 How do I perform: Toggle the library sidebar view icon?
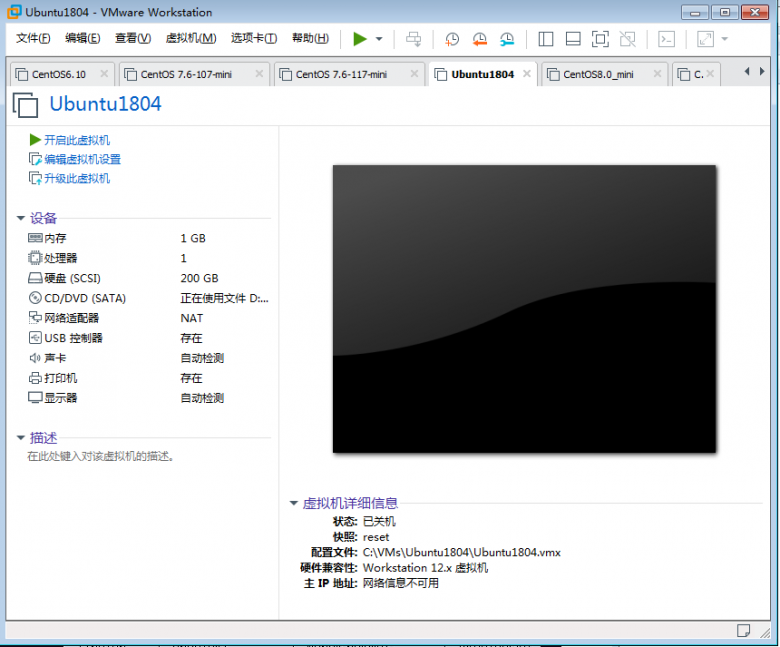(546, 39)
